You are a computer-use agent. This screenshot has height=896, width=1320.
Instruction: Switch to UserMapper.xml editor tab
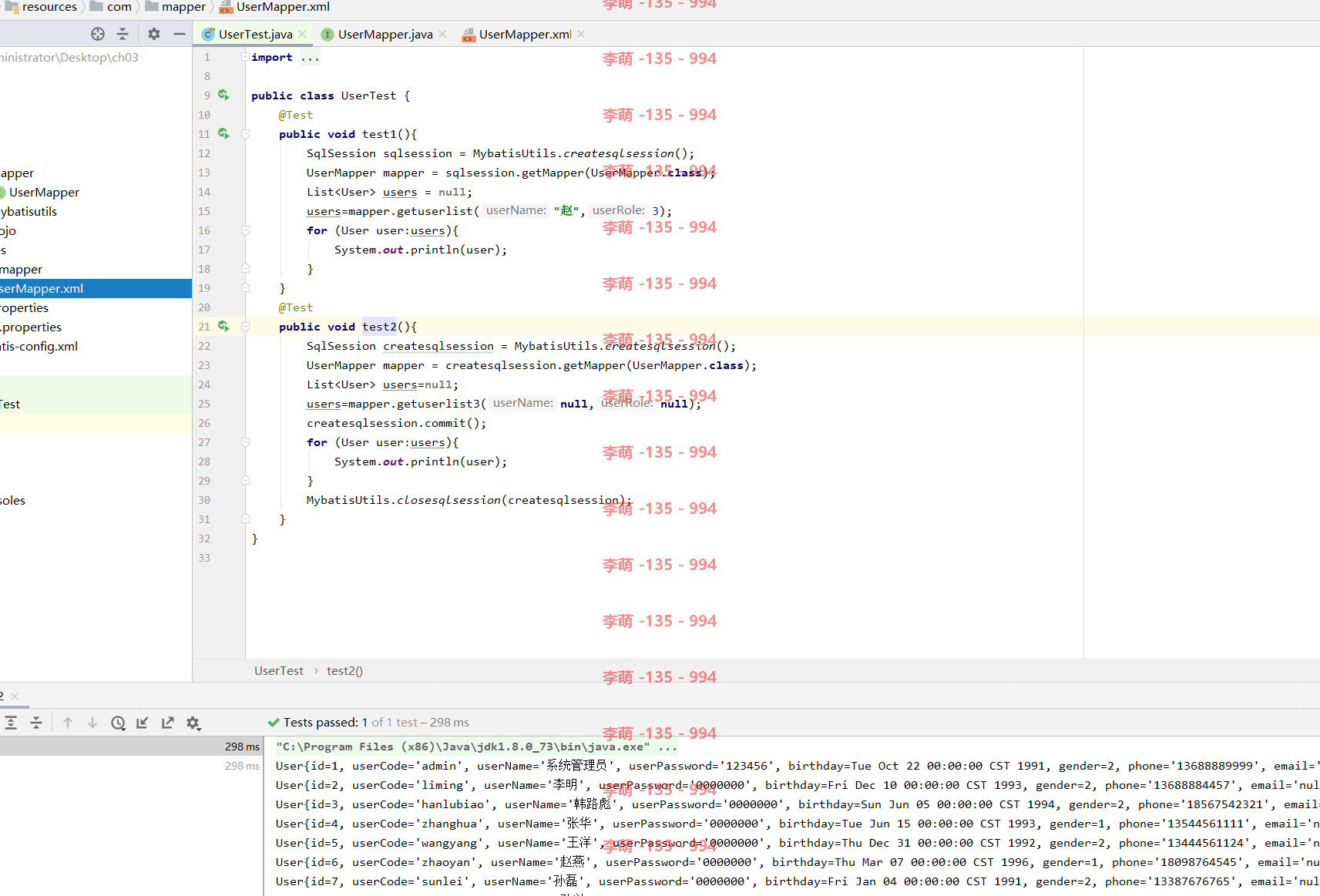[x=525, y=34]
